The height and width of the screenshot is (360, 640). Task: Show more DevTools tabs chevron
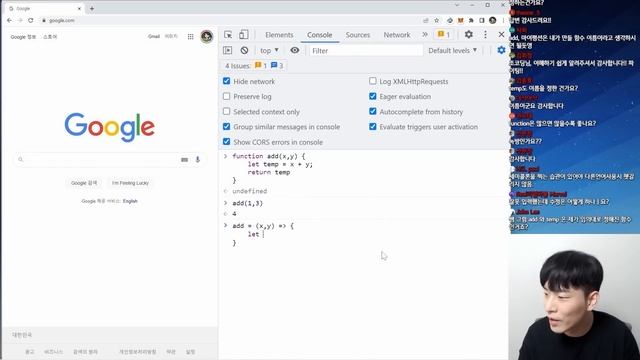pos(425,35)
